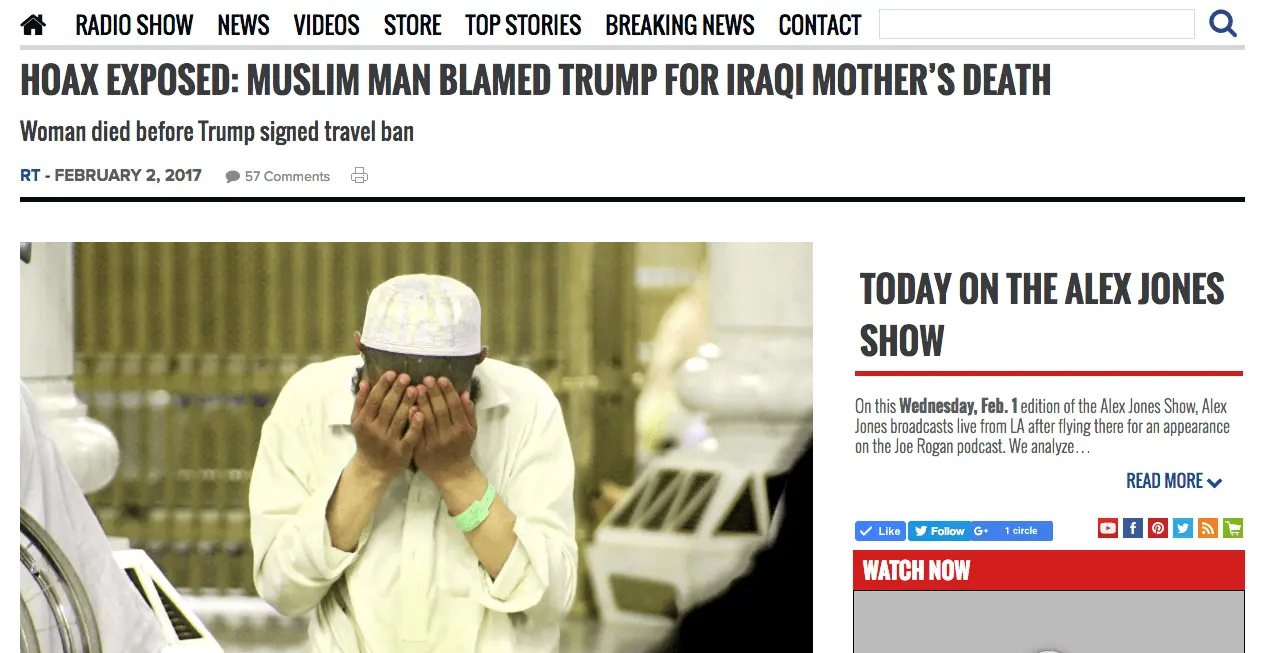Click the Facebook Like button

click(x=880, y=531)
